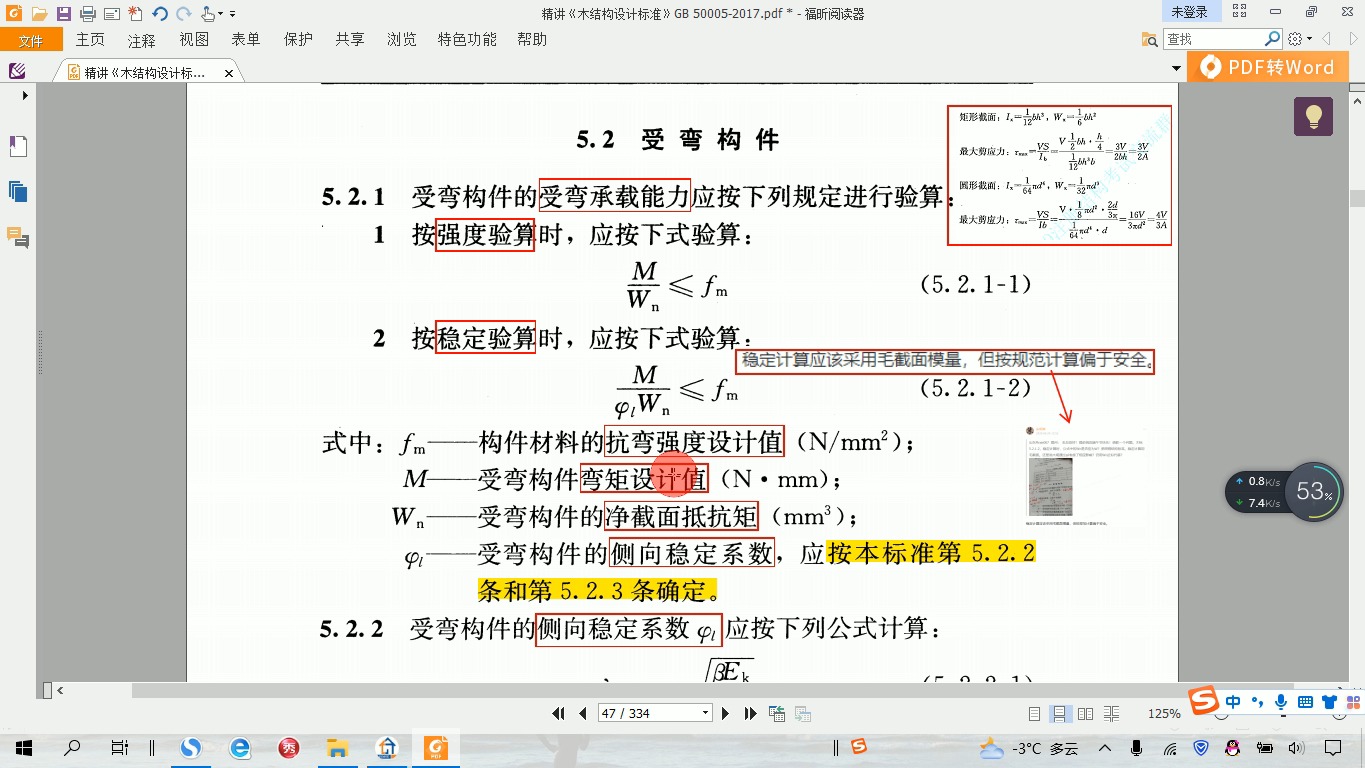The height and width of the screenshot is (768, 1365).
Task: Open the page thumbnails panel
Action: (x=16, y=189)
